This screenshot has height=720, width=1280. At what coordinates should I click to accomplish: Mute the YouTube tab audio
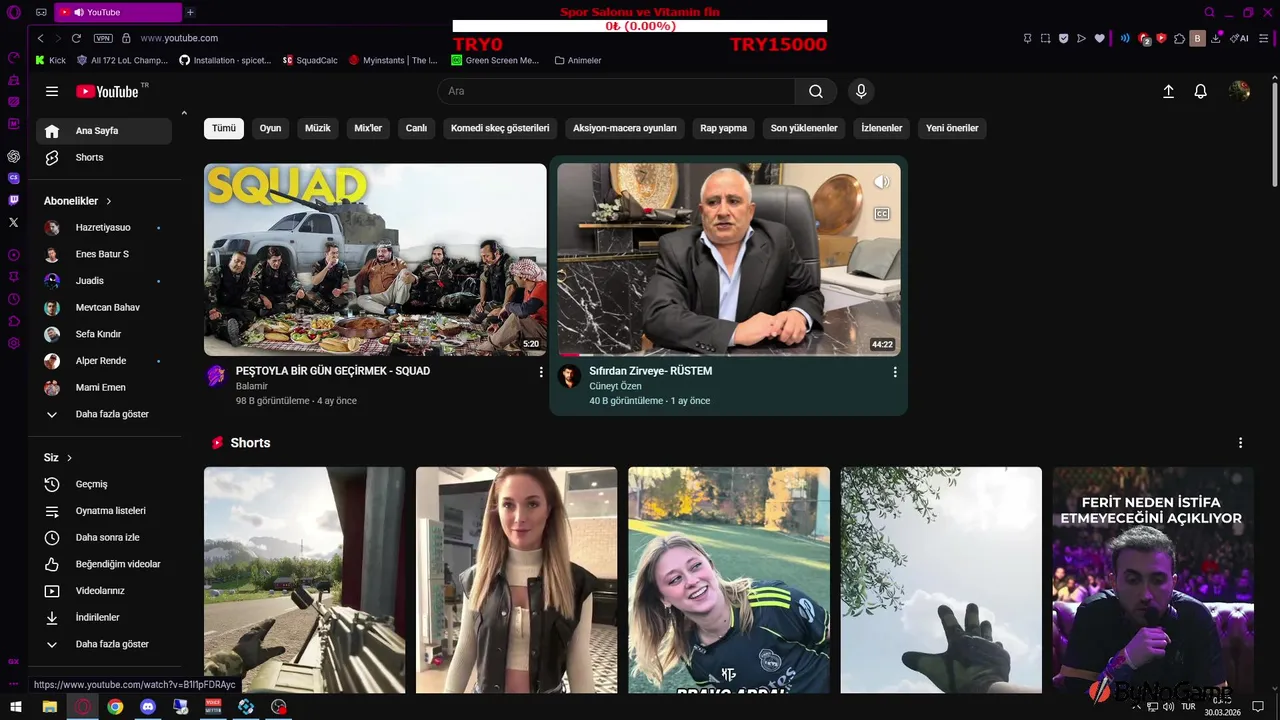(x=79, y=12)
